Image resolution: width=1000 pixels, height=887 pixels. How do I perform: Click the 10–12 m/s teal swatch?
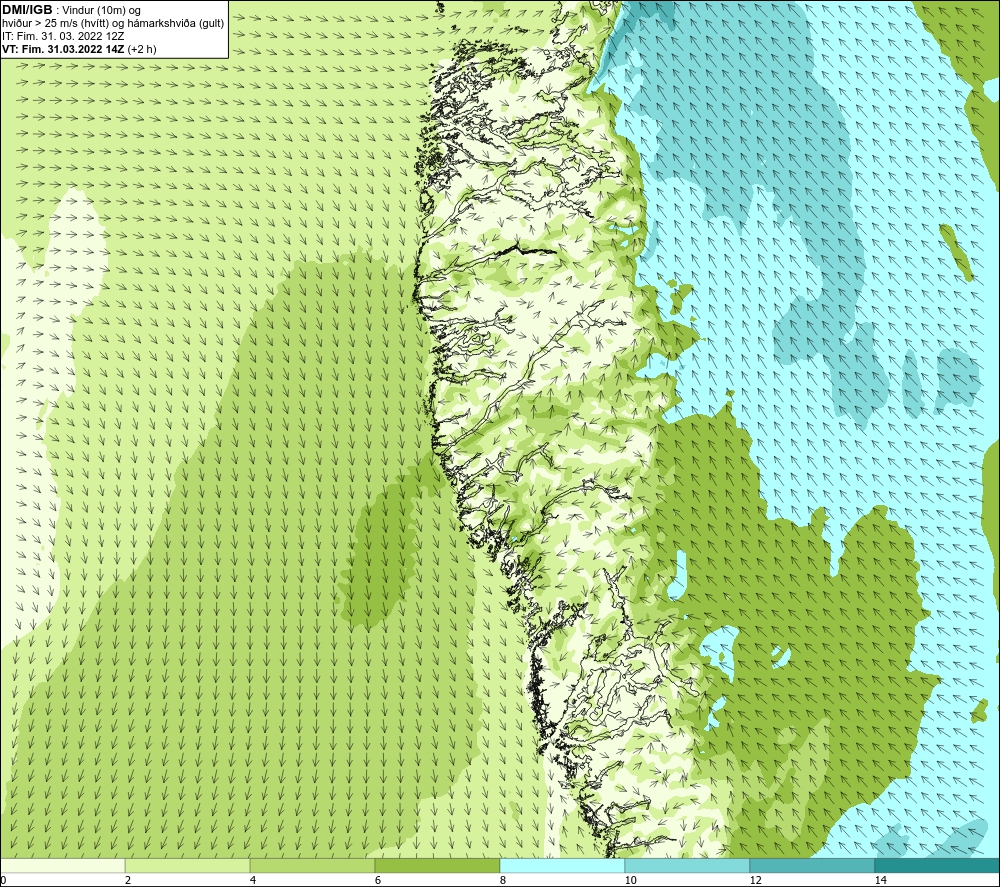pos(688,865)
